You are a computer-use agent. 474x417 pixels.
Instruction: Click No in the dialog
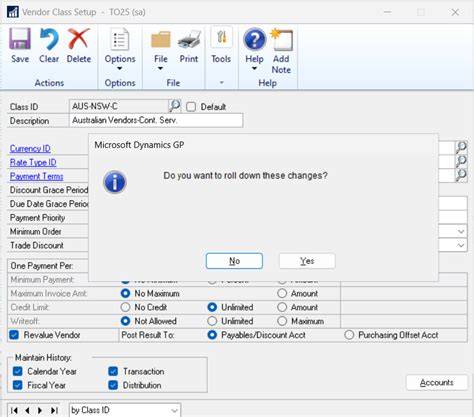click(234, 261)
